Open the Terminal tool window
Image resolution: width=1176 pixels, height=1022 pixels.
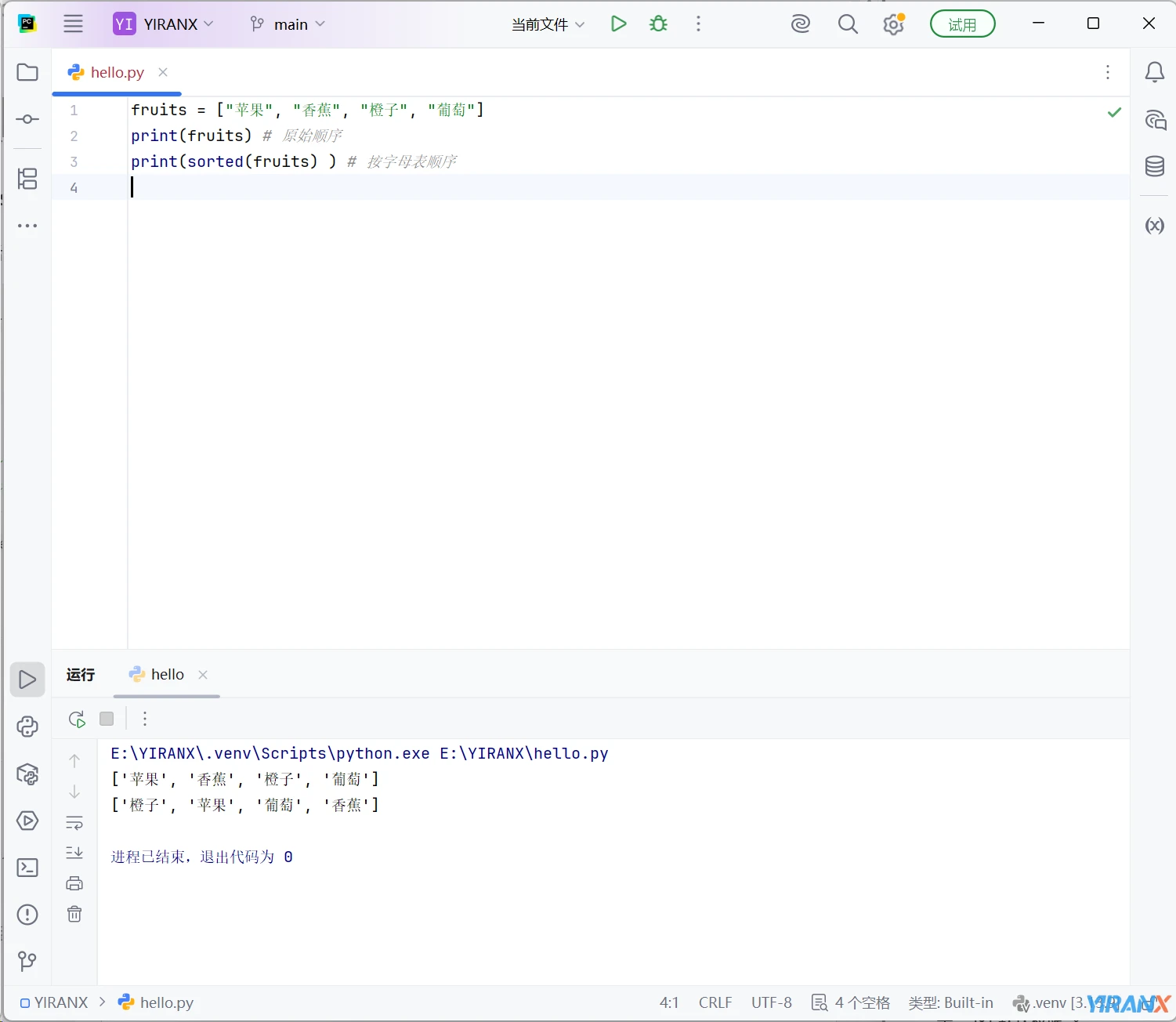(27, 868)
